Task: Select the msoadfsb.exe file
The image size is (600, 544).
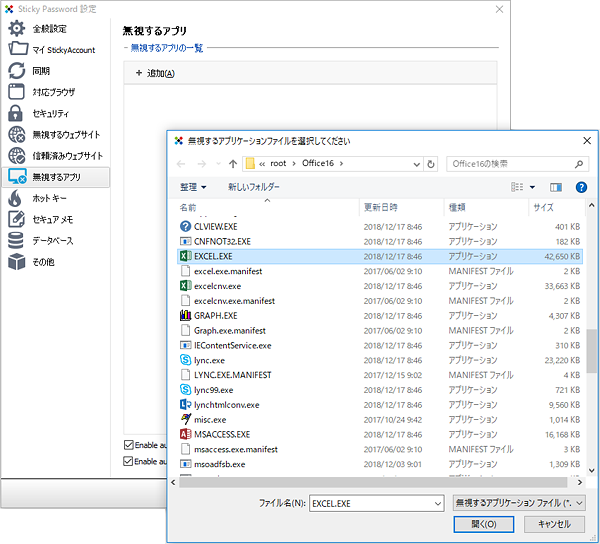Action: click(380, 464)
